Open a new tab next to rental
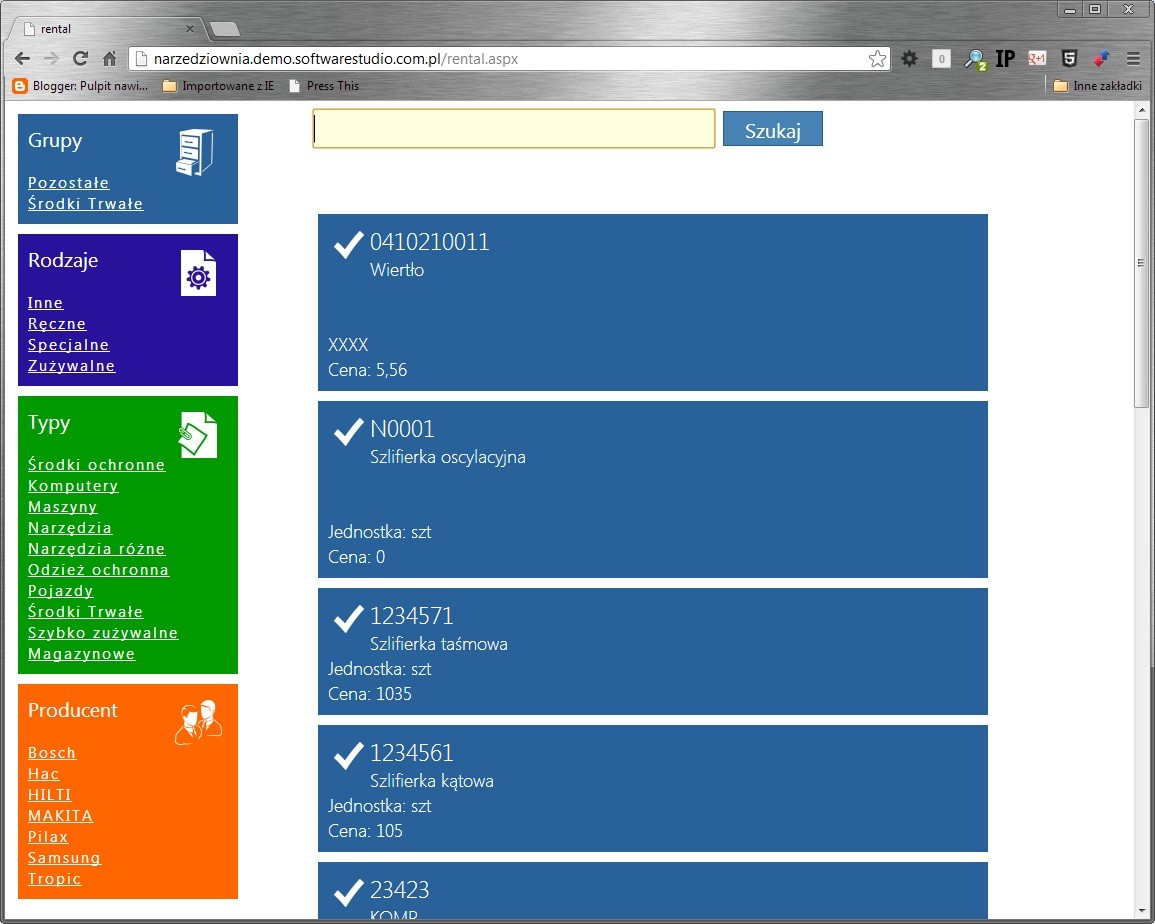 coord(225,29)
